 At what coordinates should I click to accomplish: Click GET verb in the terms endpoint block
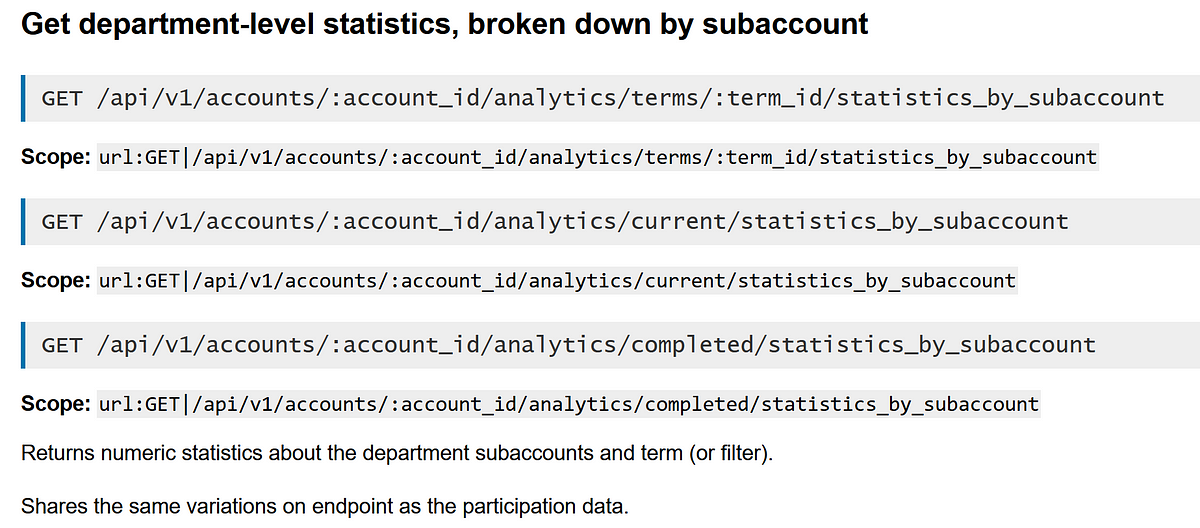pos(62,98)
